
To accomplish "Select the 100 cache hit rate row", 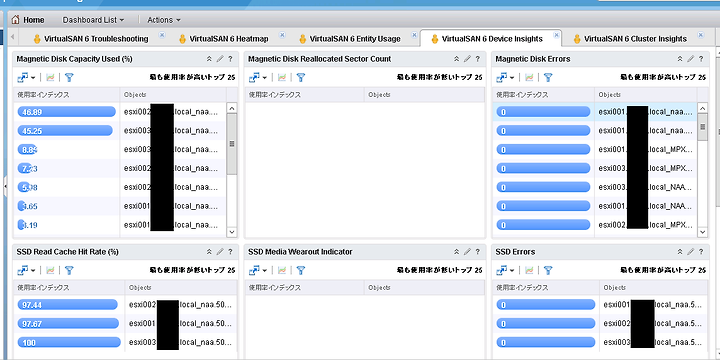I will (x=125, y=342).
